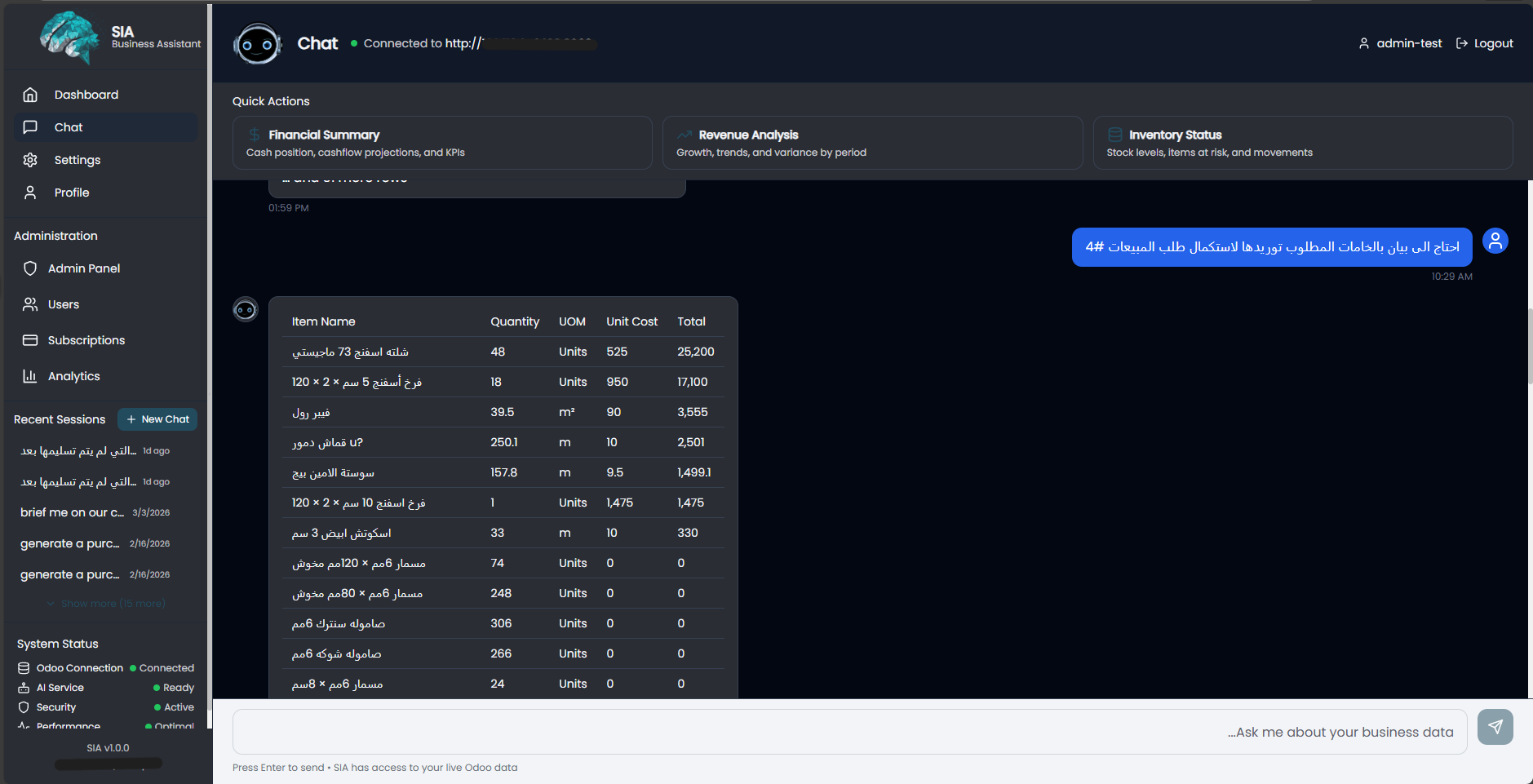Click the total value 17,100

[x=693, y=382]
